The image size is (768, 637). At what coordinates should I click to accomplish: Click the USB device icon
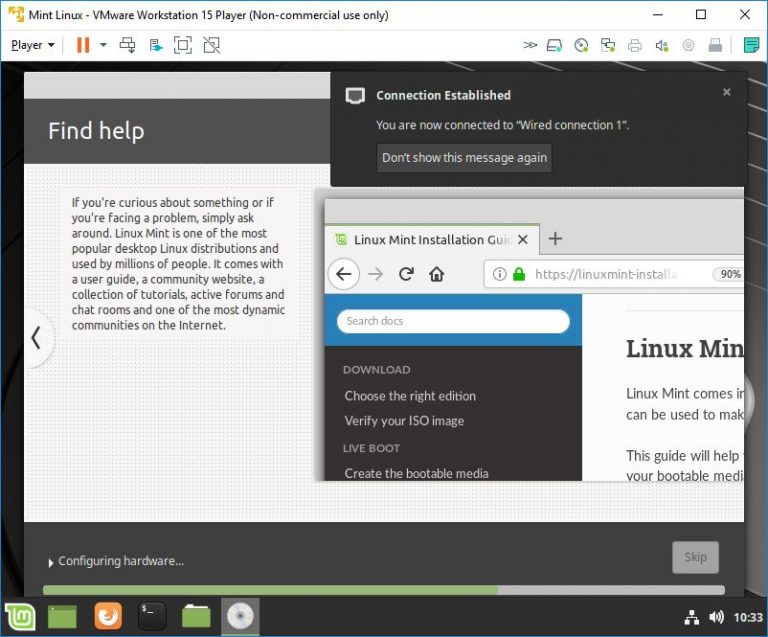[x=715, y=46]
